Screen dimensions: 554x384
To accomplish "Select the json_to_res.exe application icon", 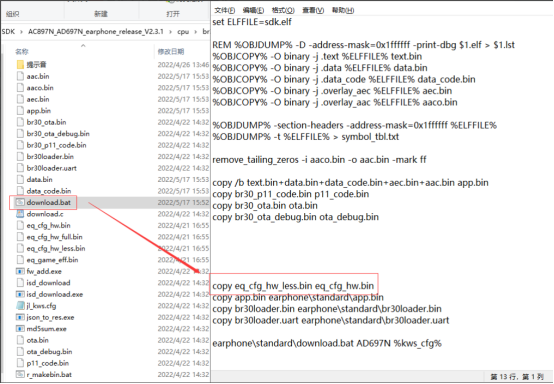I will click(x=20, y=317).
